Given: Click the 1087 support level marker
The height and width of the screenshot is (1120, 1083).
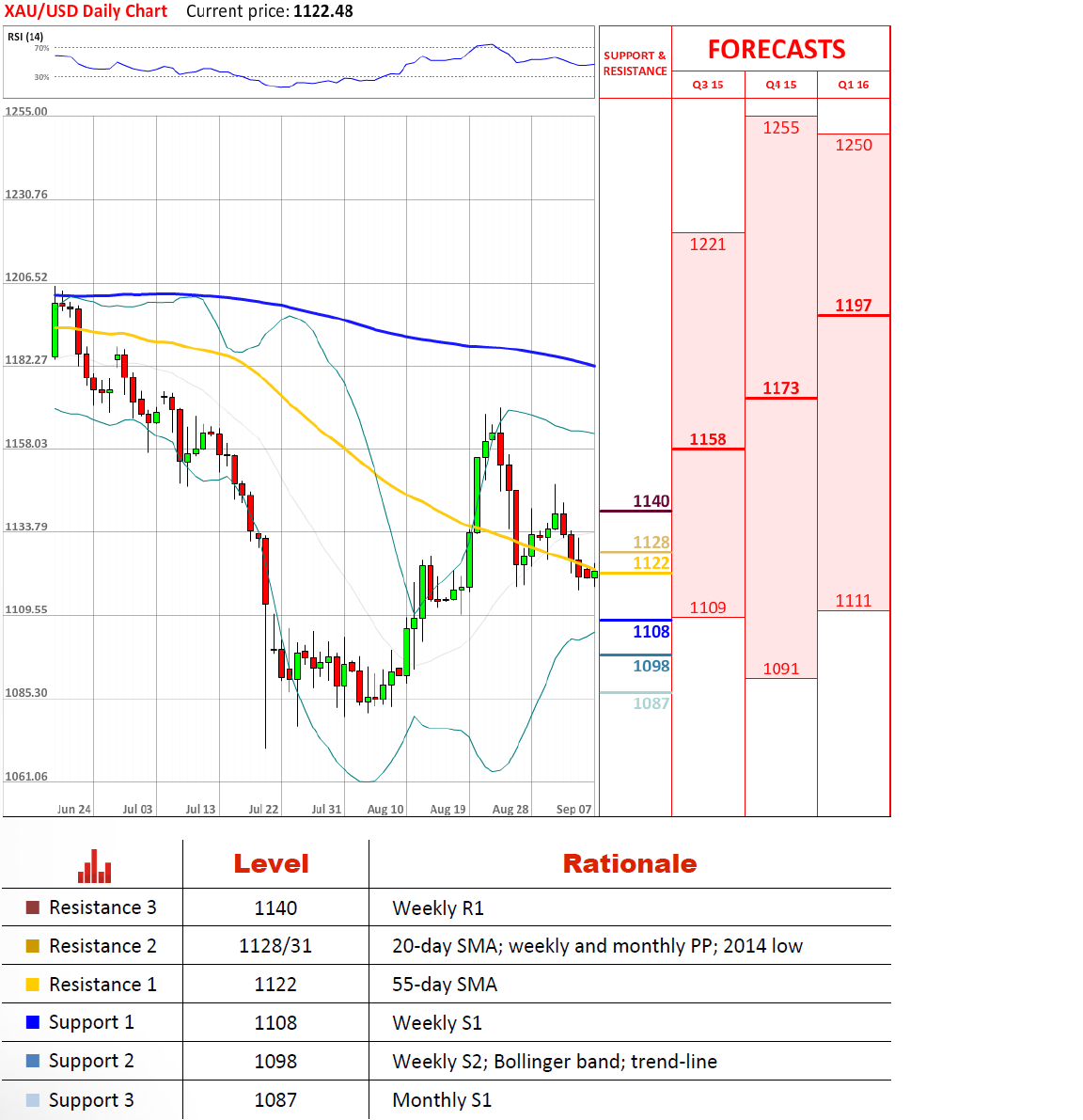Looking at the screenshot, I should 651,703.
